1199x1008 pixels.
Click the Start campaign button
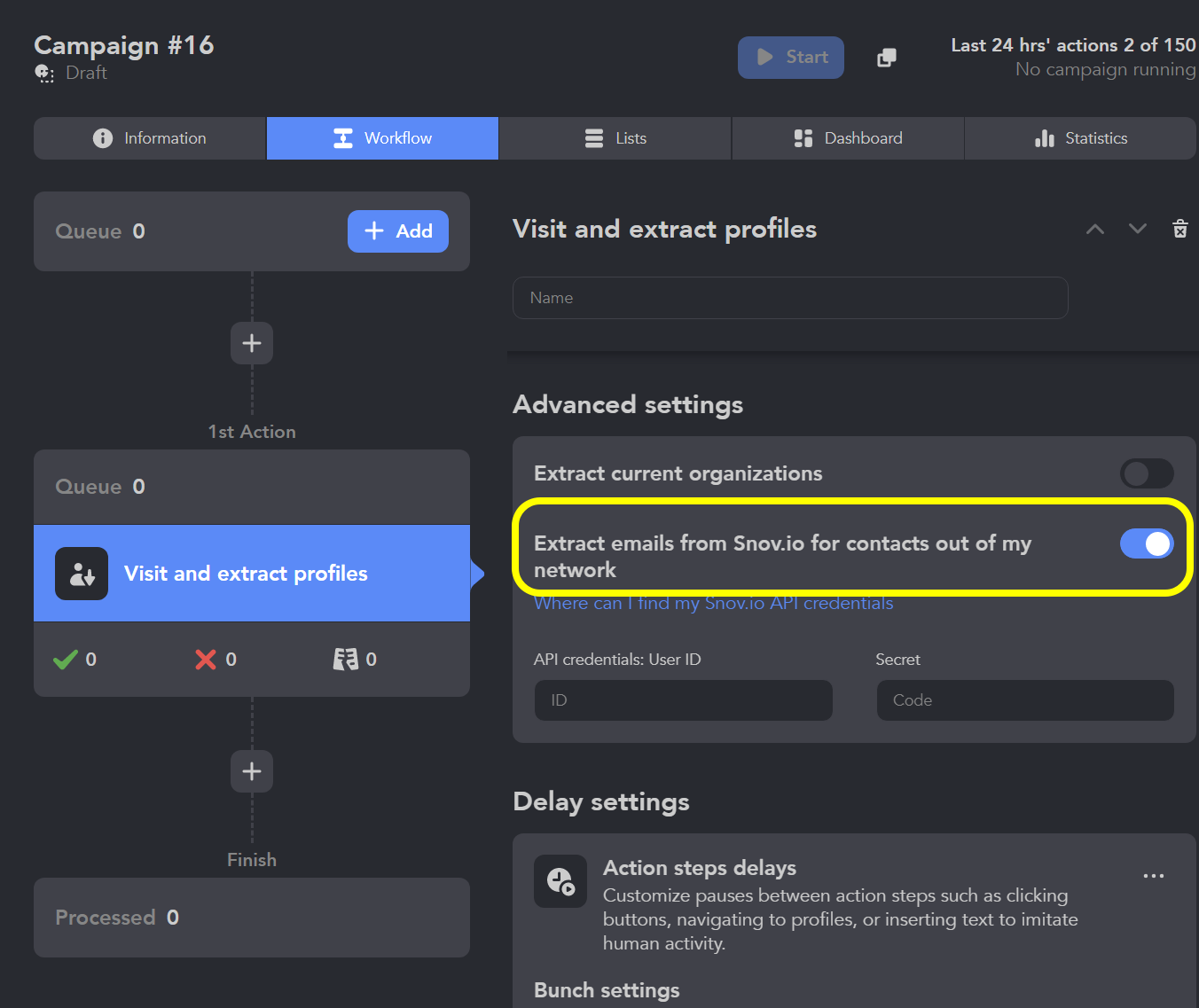point(791,58)
